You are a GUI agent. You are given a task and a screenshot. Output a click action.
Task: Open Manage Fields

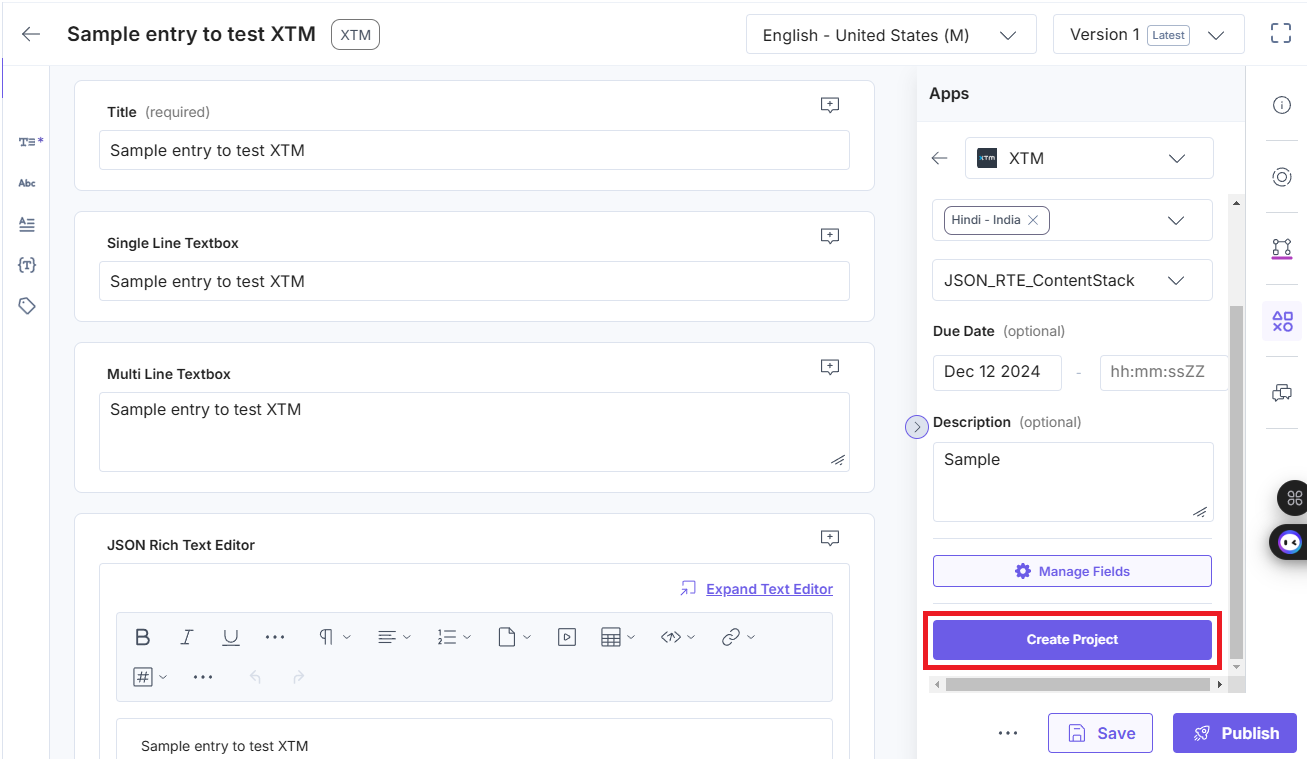pos(1072,571)
